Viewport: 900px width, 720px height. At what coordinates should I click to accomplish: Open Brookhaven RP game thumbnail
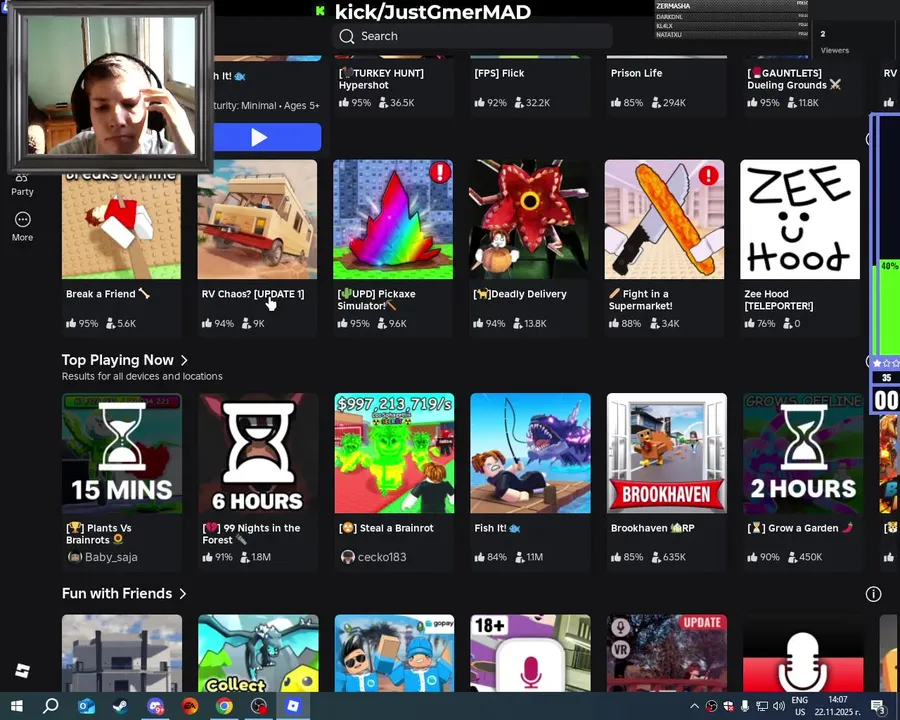point(666,453)
